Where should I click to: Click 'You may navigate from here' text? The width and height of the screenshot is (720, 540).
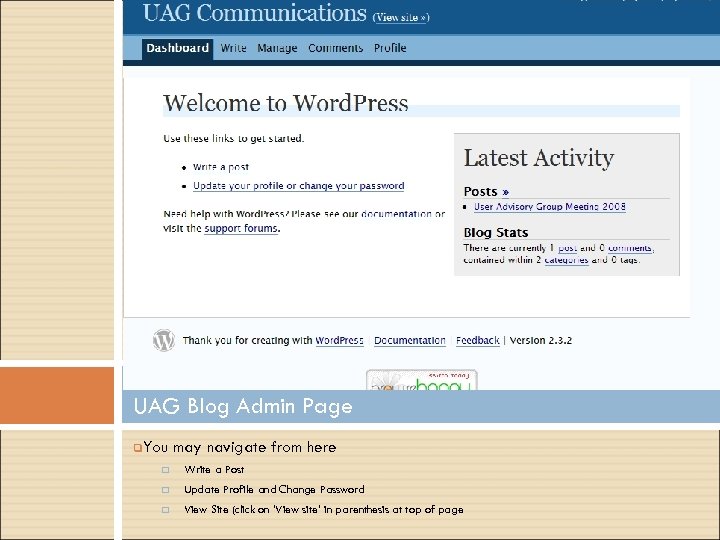coord(240,447)
